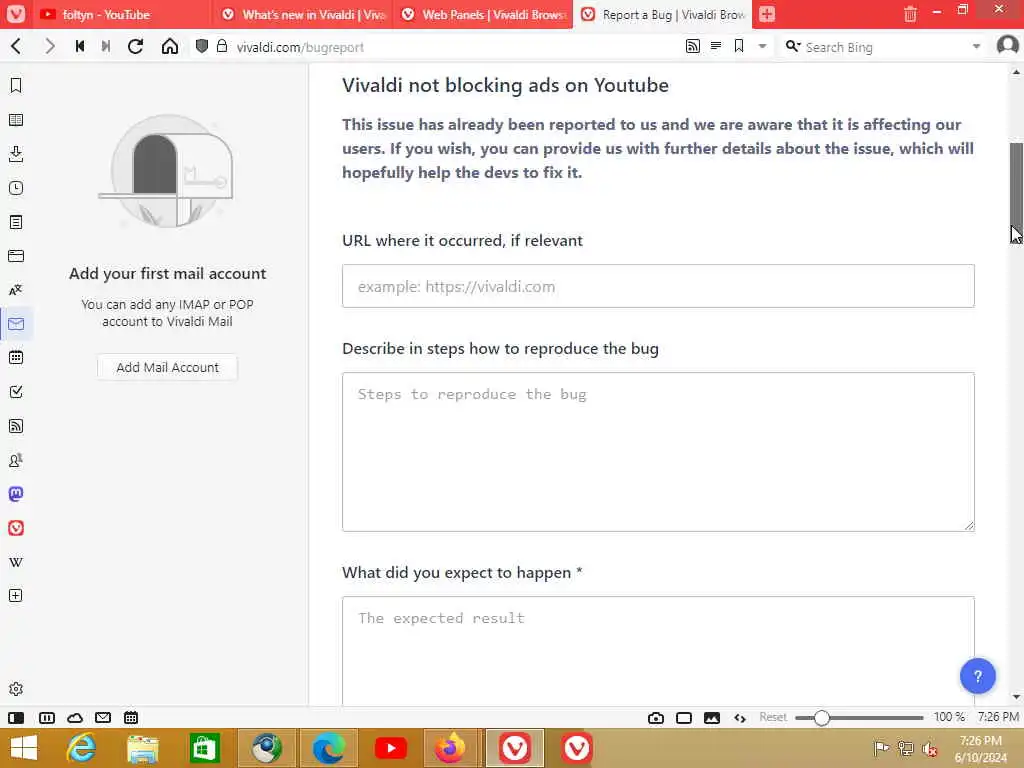Add a new web panel
The width and height of the screenshot is (1024, 768).
[x=16, y=596]
